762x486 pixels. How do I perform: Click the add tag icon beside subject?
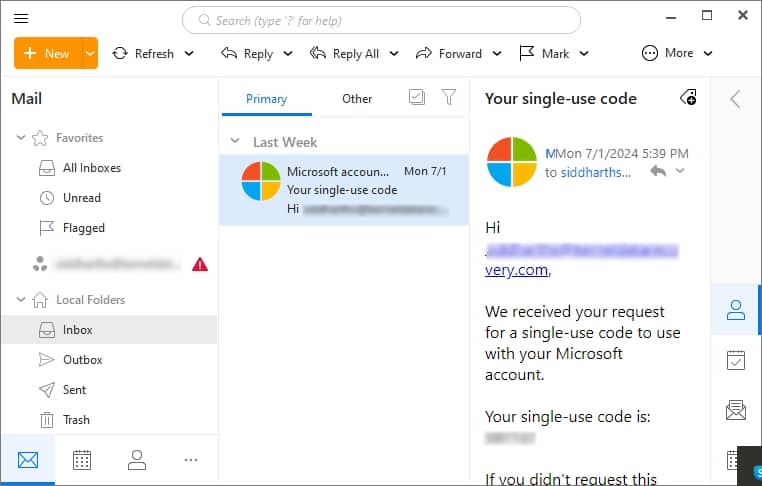coord(688,97)
